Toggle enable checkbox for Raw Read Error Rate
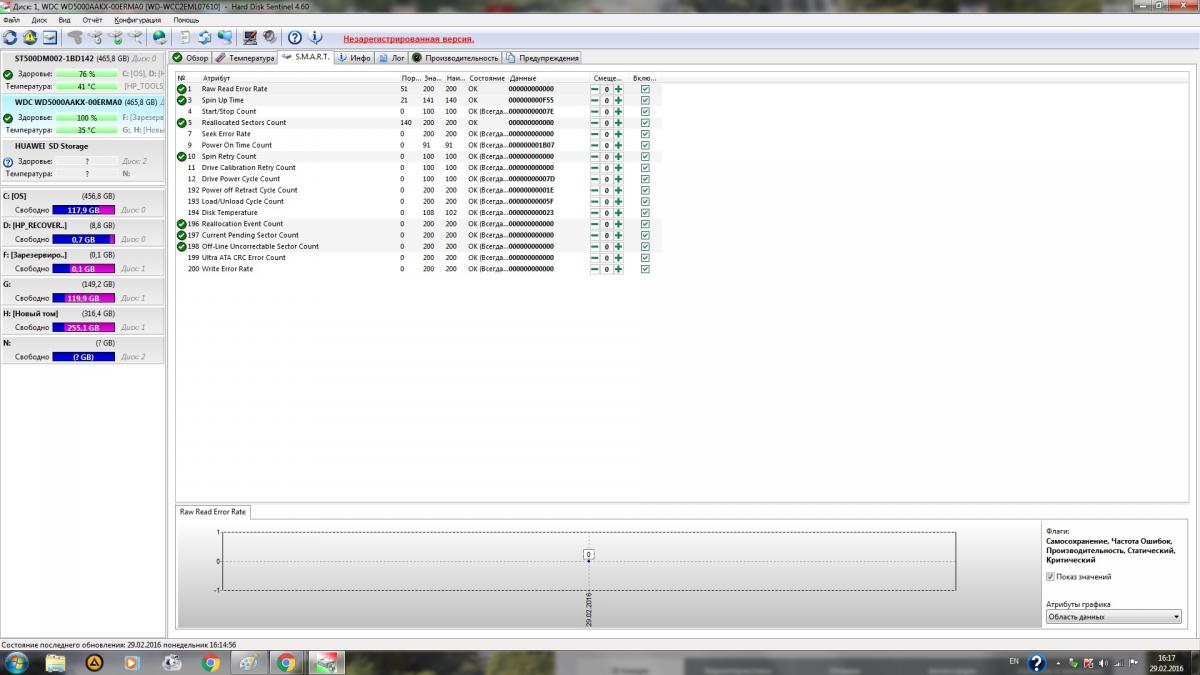 point(645,89)
